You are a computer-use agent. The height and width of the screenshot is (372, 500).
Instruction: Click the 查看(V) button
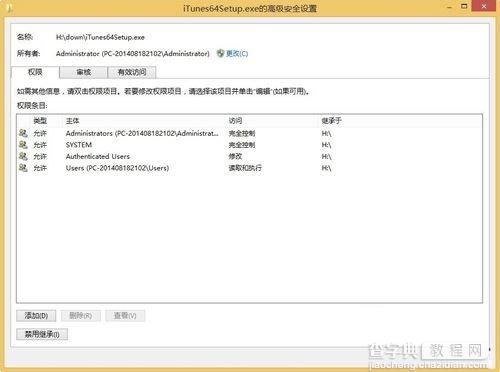click(125, 315)
